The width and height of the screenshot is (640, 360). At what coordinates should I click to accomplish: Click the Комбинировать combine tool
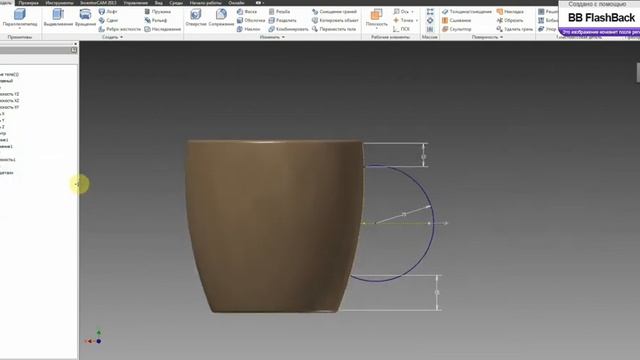[288, 29]
